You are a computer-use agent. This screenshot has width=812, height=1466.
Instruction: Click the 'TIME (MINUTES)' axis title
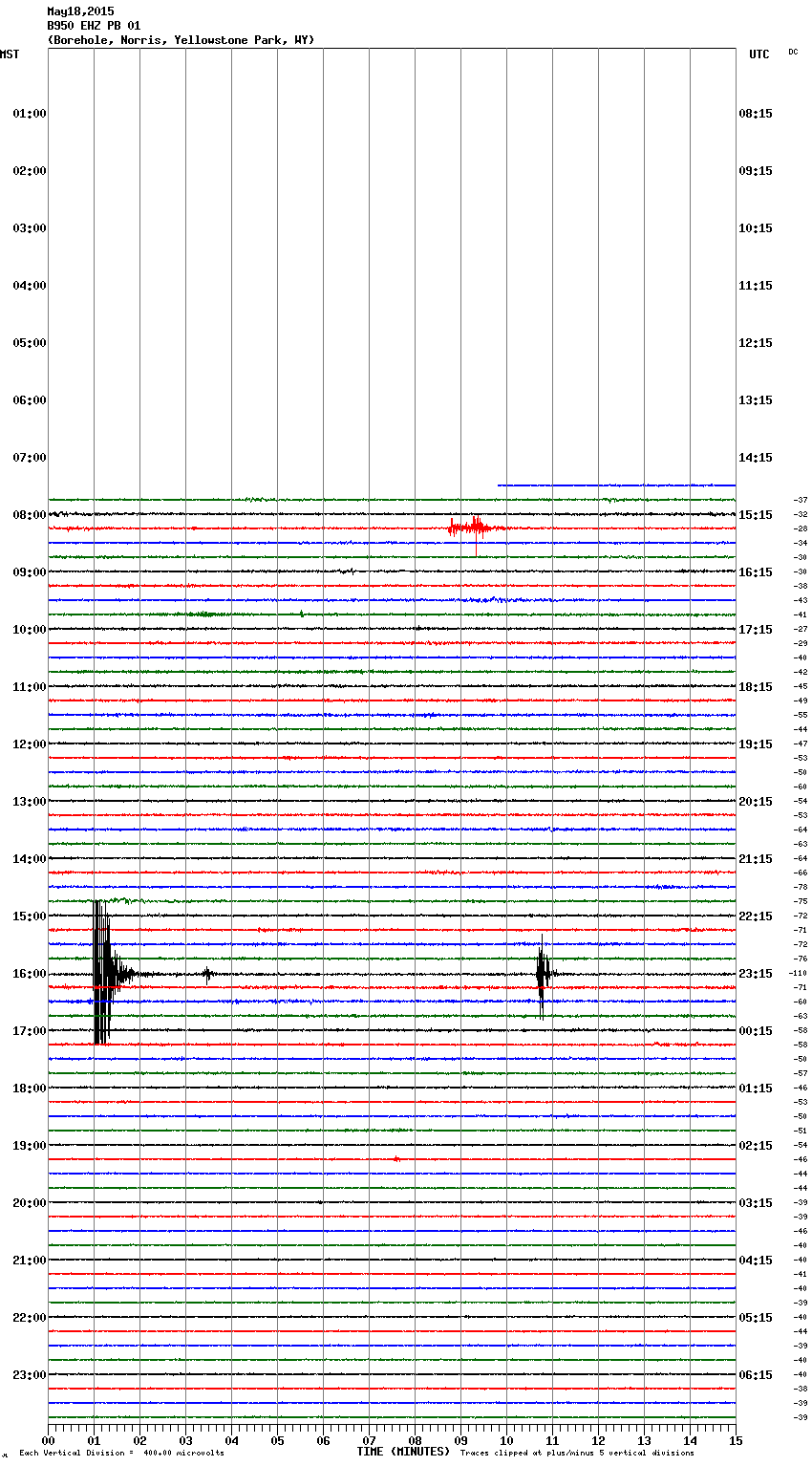[x=403, y=1452]
